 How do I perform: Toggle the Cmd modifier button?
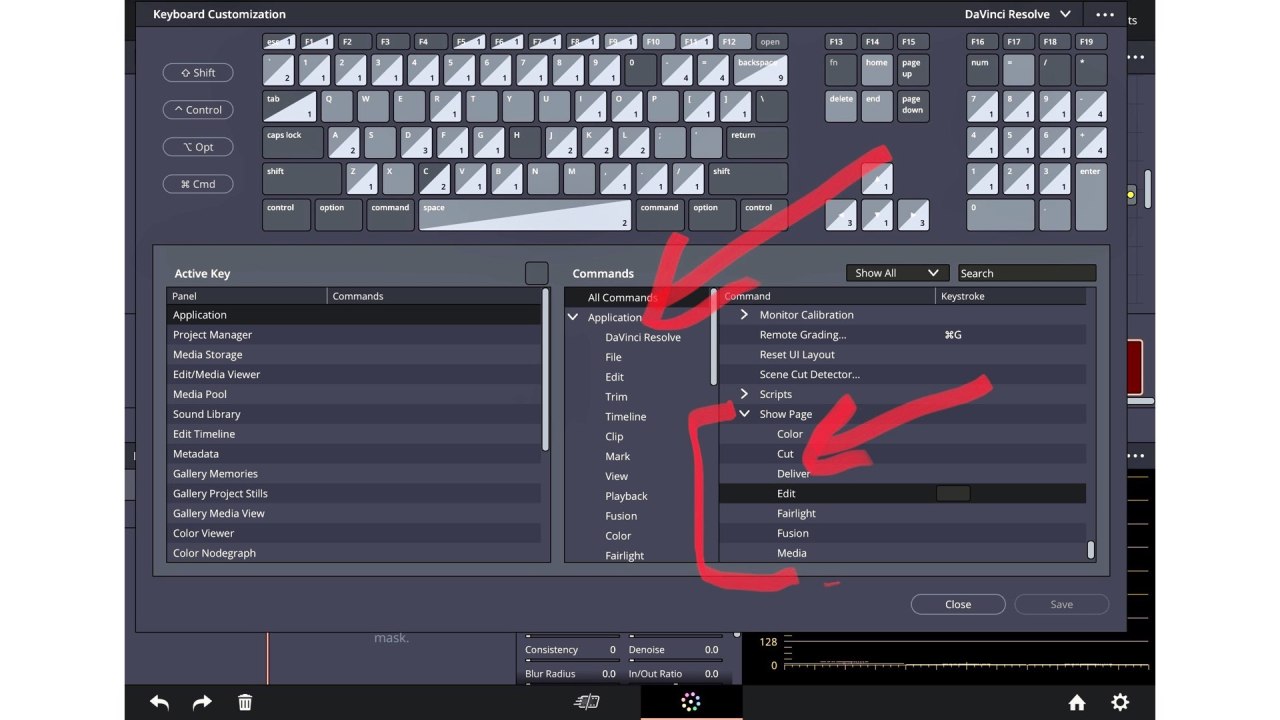point(198,184)
